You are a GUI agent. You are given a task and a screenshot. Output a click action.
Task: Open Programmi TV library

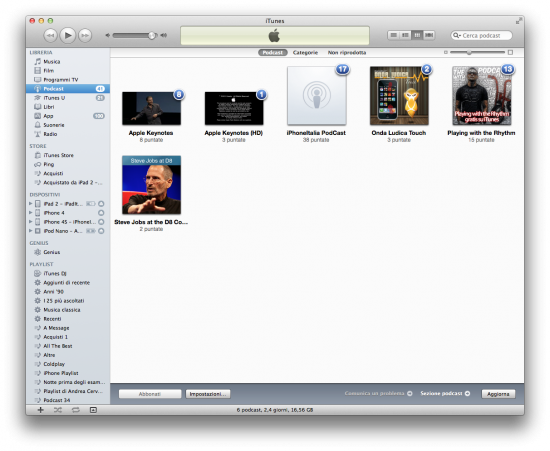(x=68, y=80)
